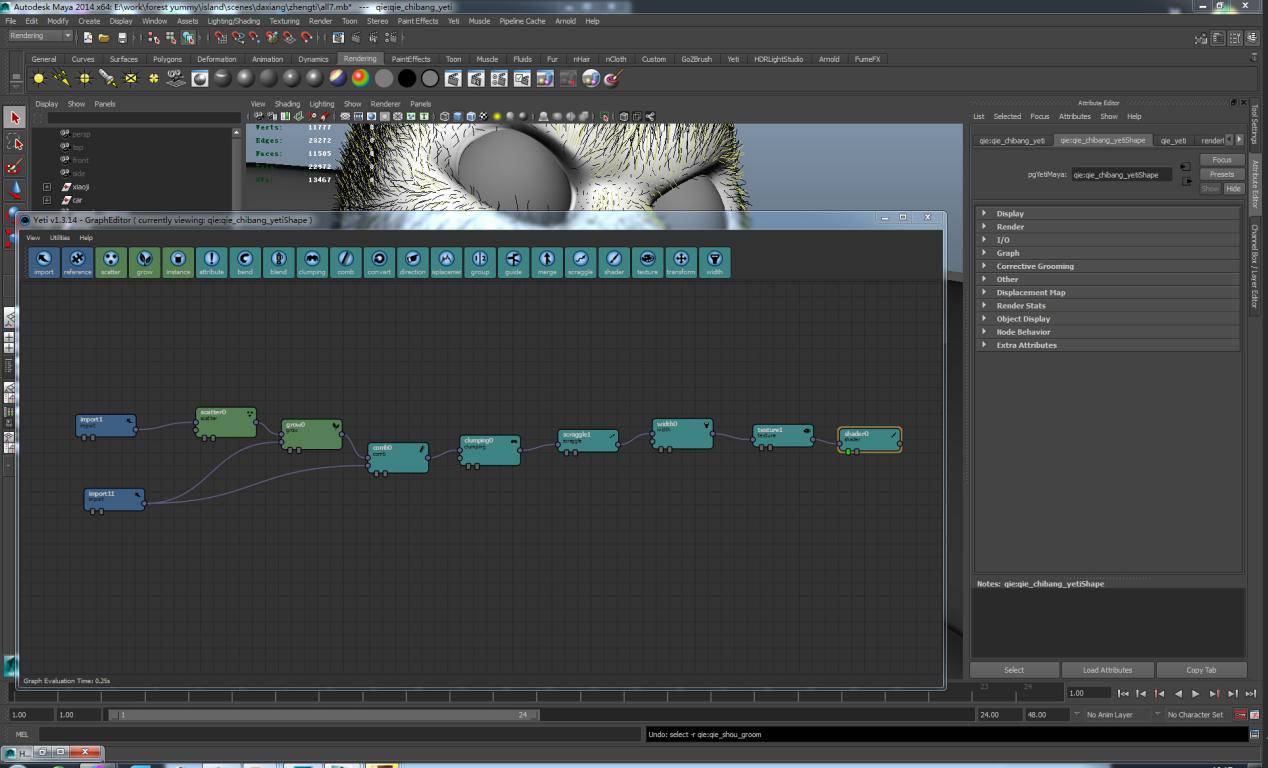Expand the Extra Attributes section
The image size is (1268, 768).
coord(1109,345)
